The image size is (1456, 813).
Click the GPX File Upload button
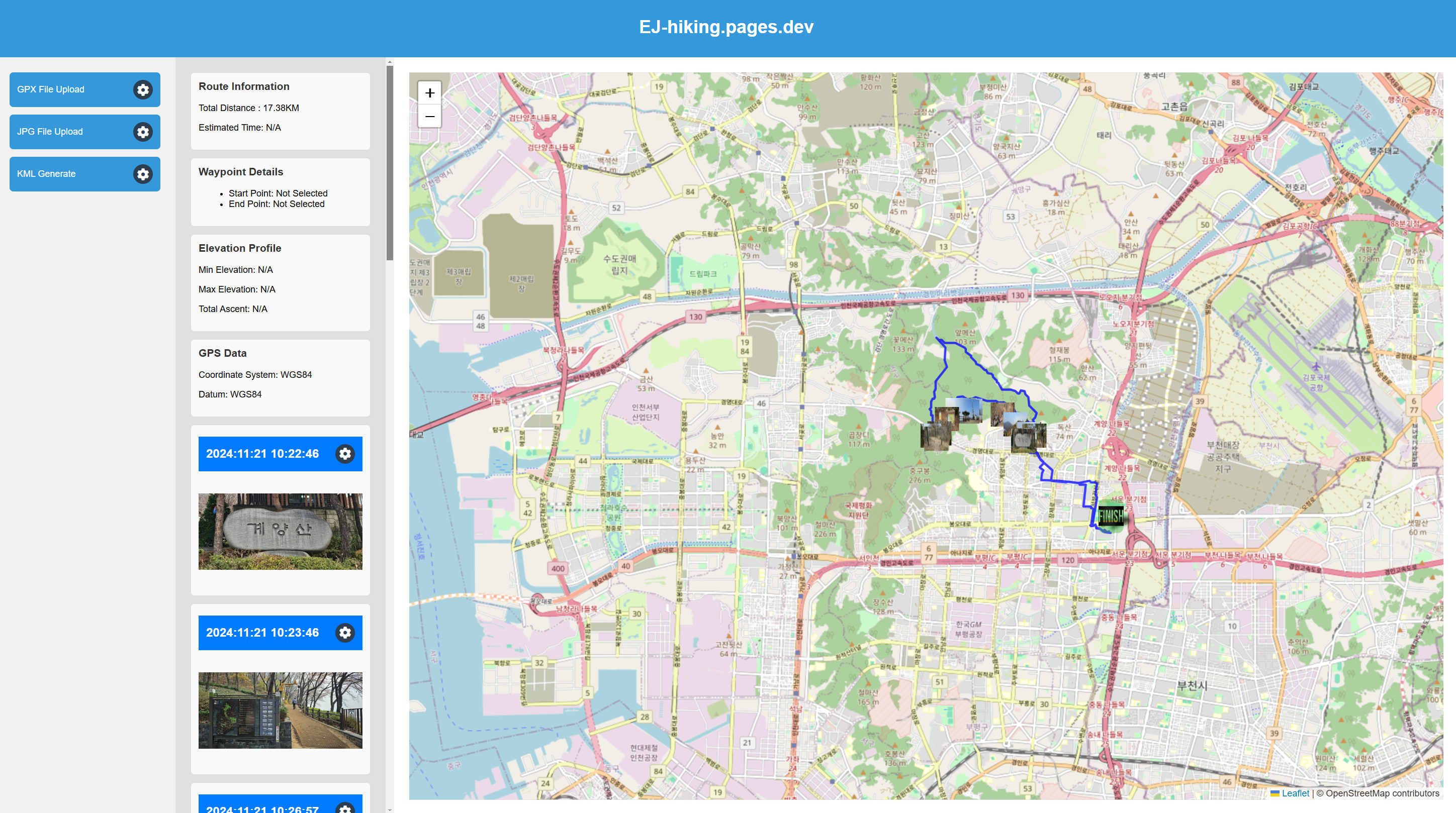85,89
